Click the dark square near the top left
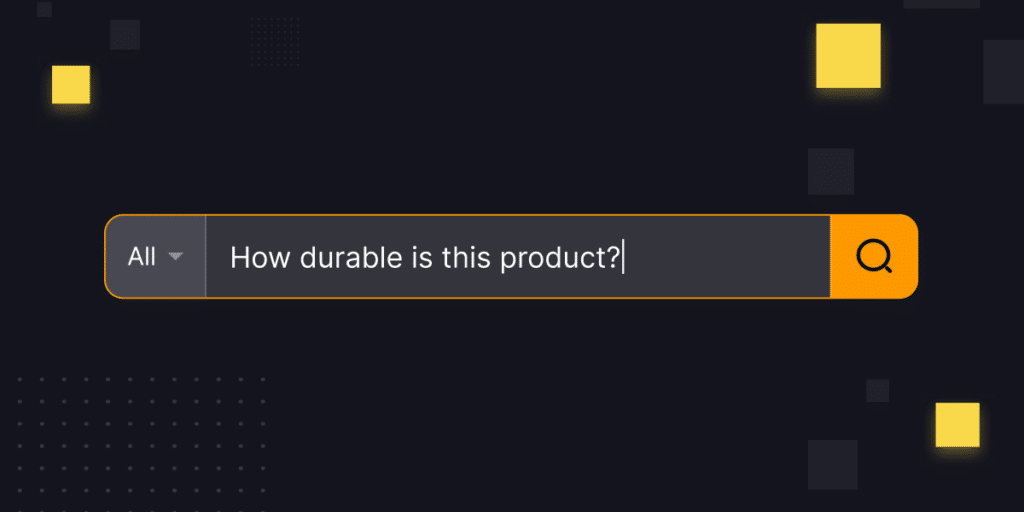This screenshot has height=512, width=1024. pos(125,35)
